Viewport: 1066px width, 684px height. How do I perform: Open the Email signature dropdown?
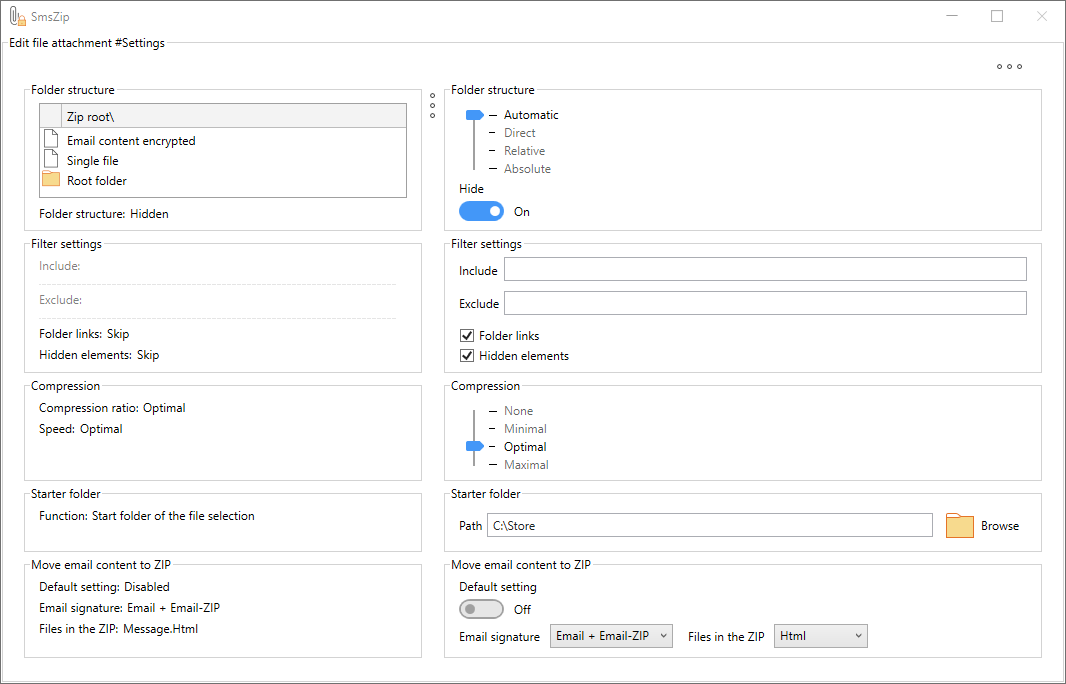pos(611,635)
